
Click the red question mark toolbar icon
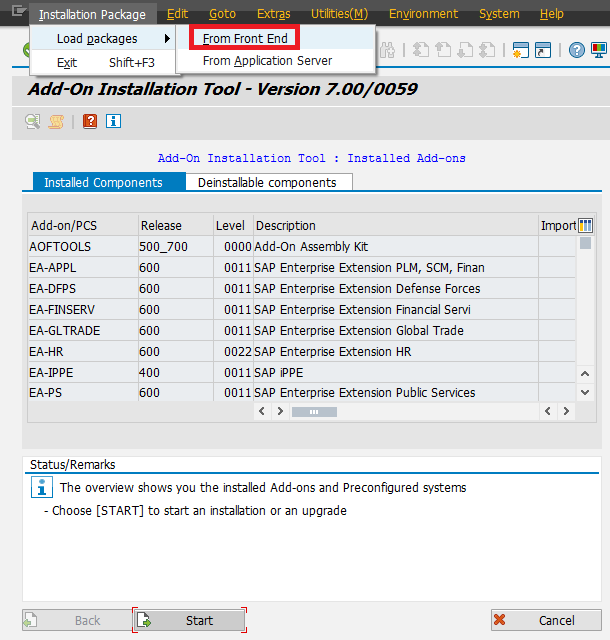click(90, 121)
